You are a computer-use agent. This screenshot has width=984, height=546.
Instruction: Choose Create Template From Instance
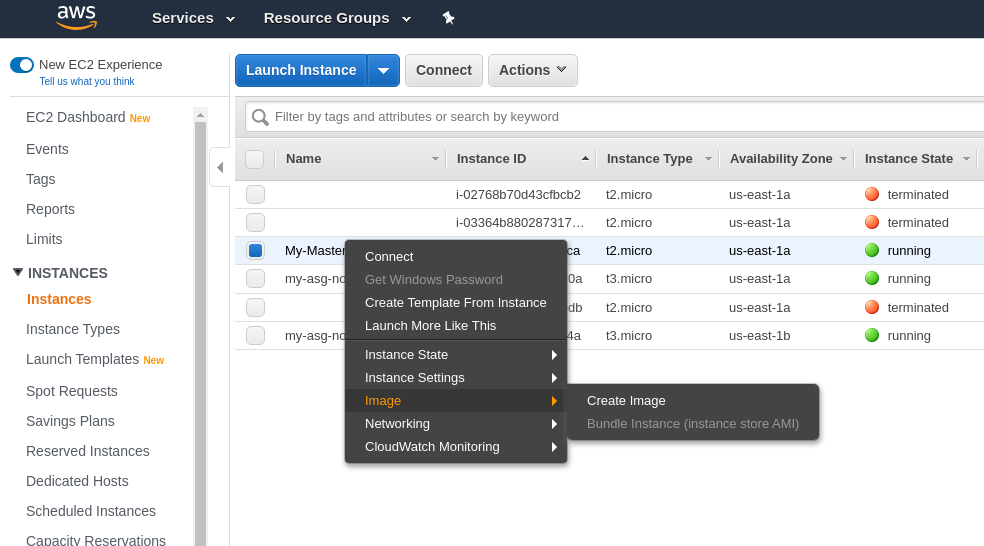[456, 302]
